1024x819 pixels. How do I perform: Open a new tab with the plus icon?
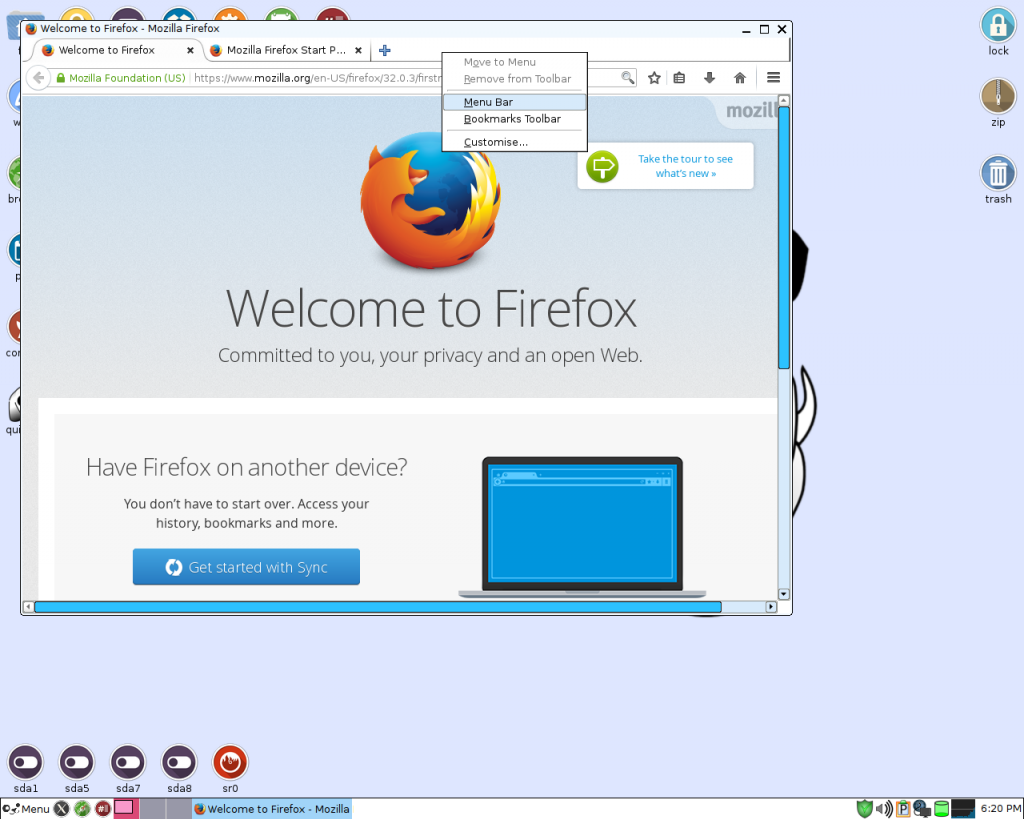385,50
